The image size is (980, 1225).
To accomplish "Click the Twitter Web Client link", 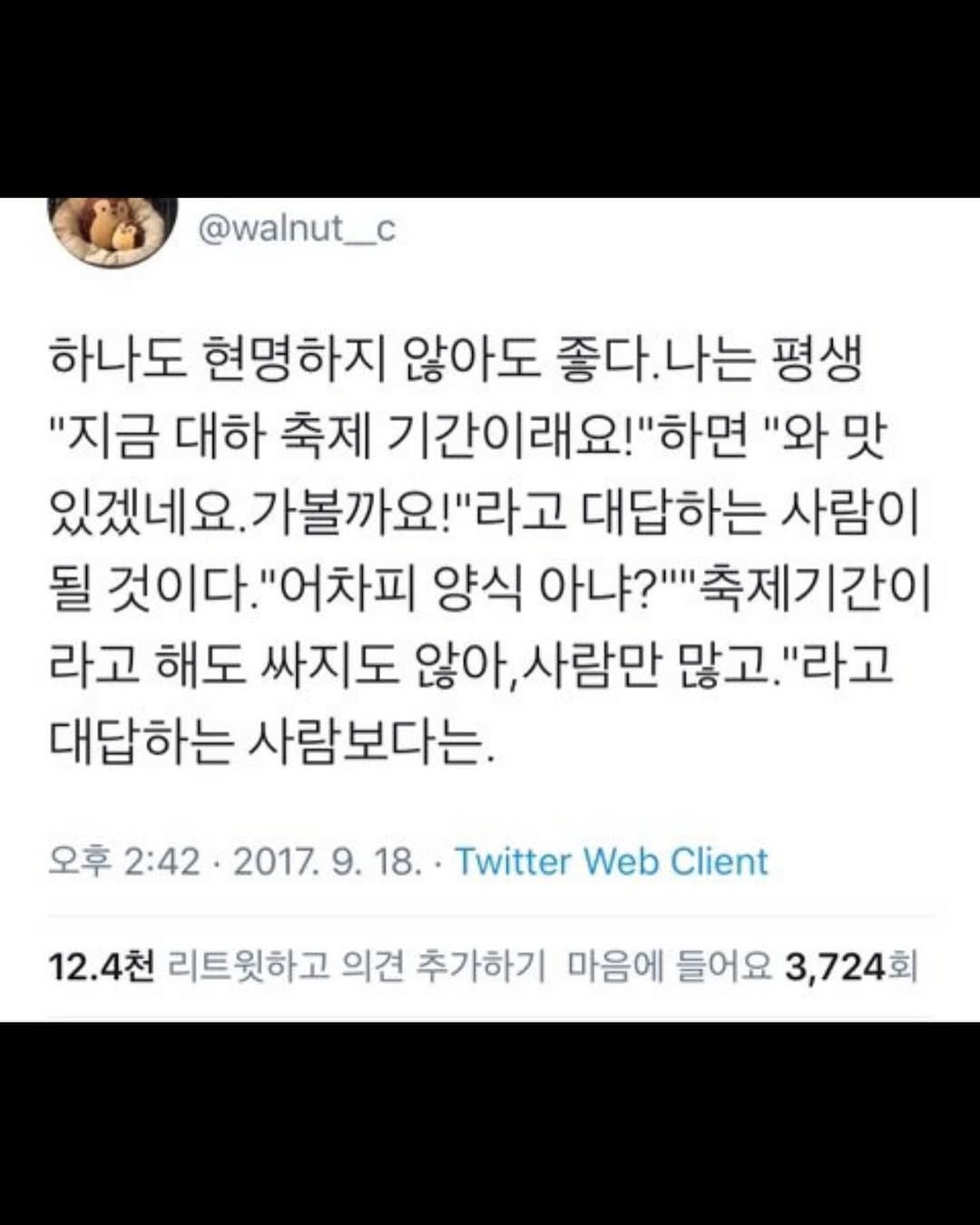I will point(611,860).
